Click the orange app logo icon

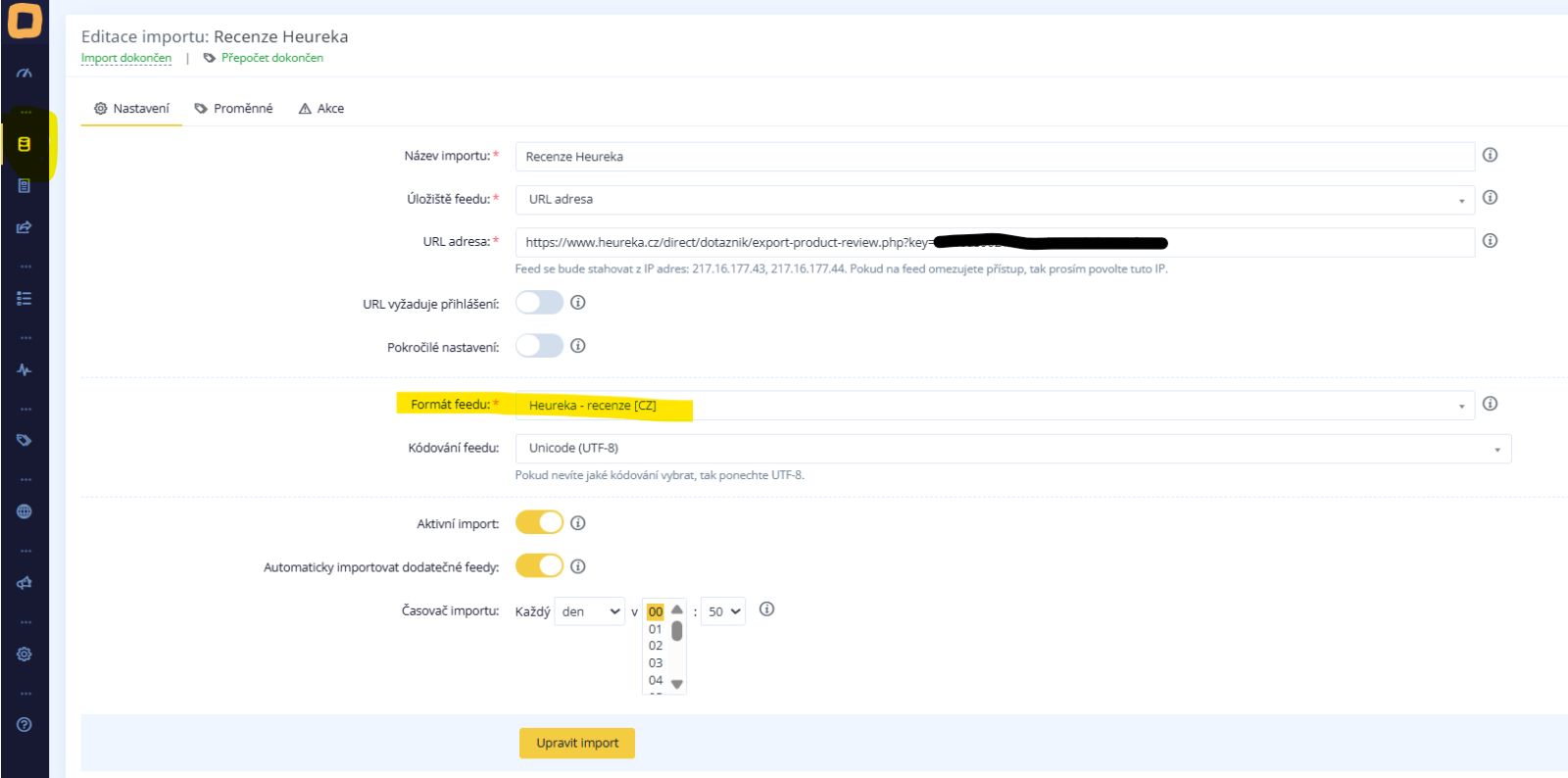tap(24, 20)
